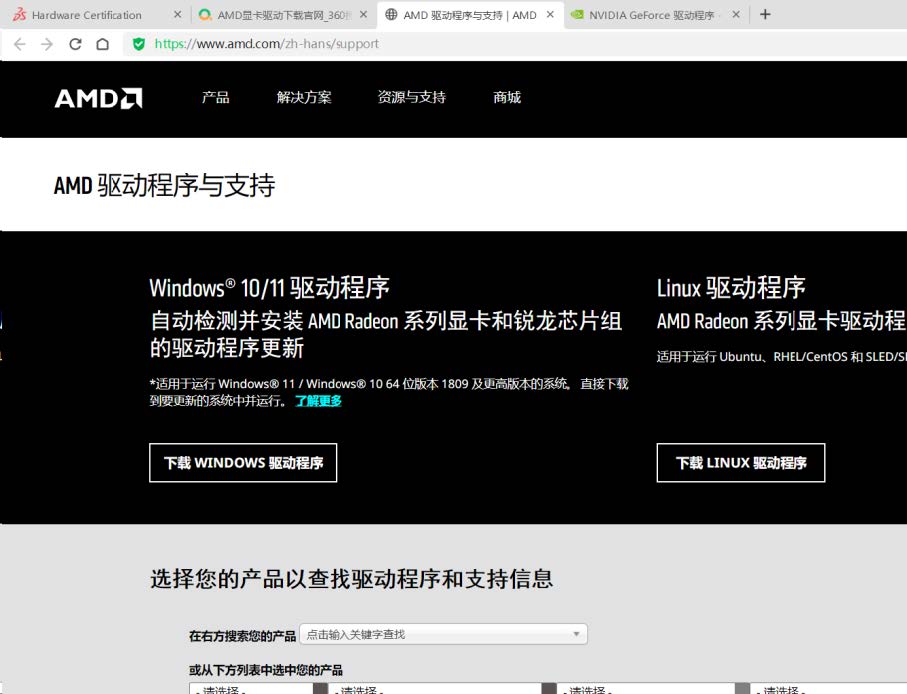The image size is (907, 694).
Task: Go to the browser home icon
Action: click(102, 45)
